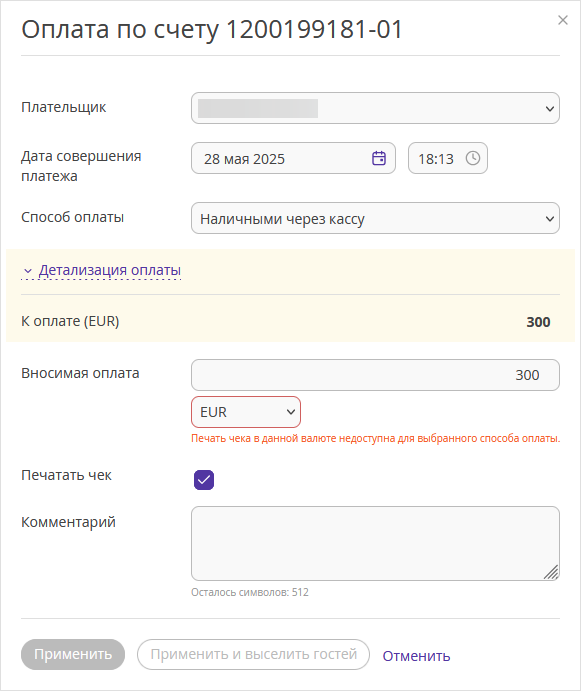
Task: Click into the Комментарий text area
Action: [x=375, y=543]
